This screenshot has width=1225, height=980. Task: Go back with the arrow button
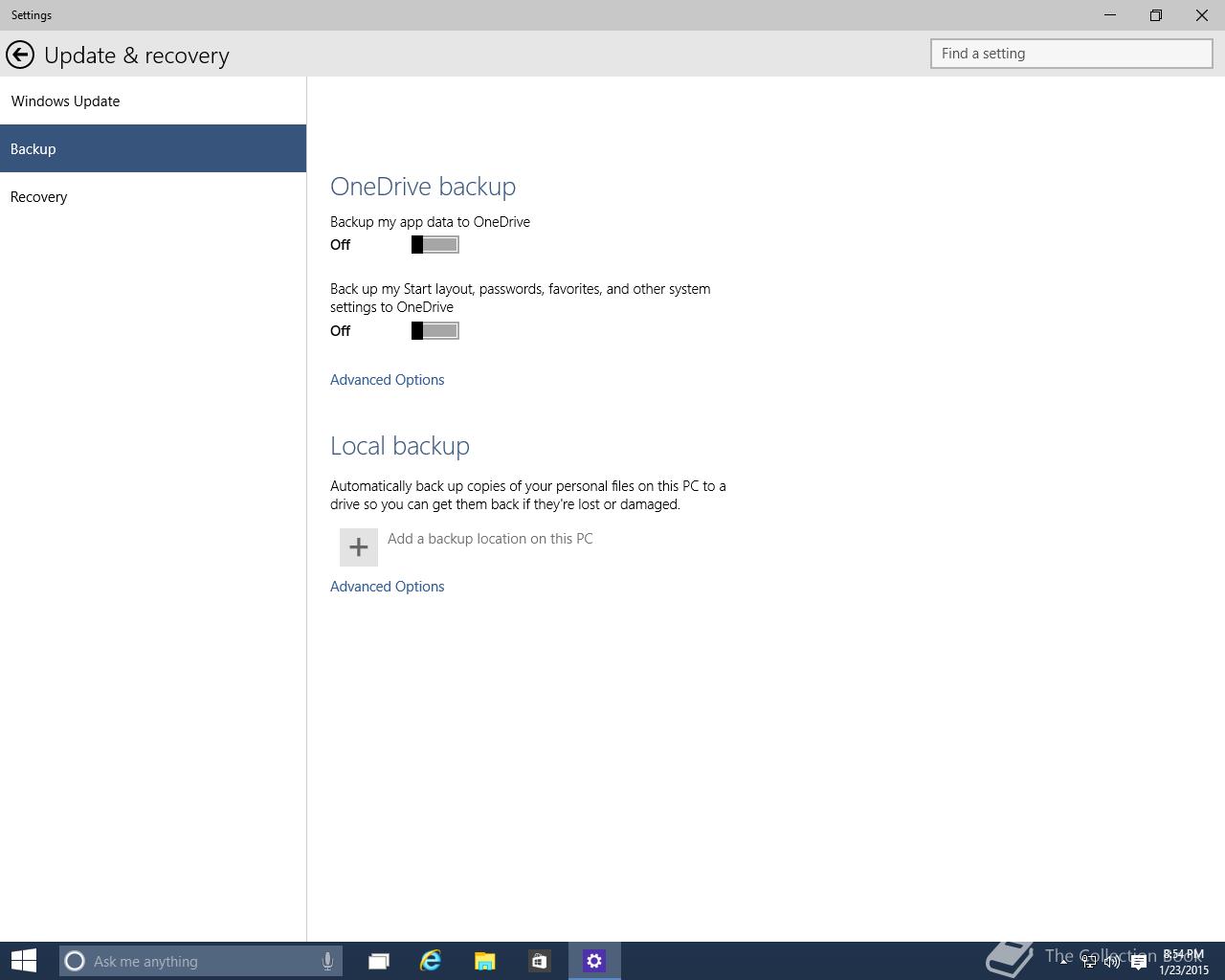(19, 55)
